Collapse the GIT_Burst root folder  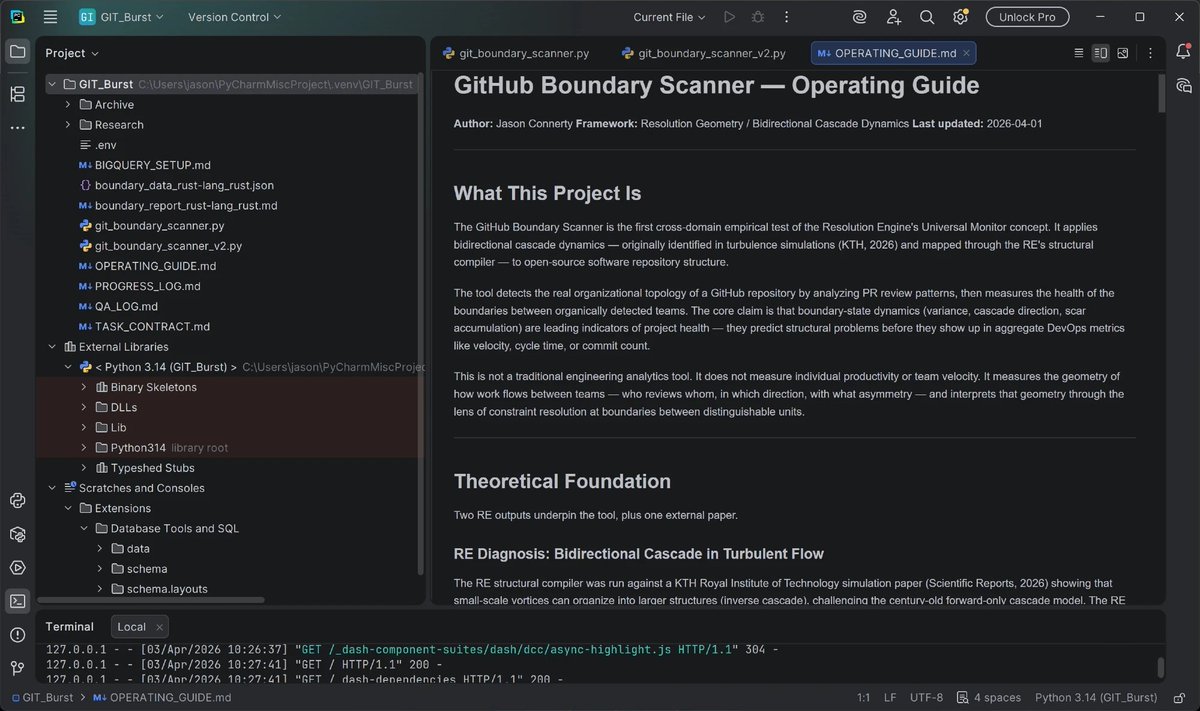52,85
